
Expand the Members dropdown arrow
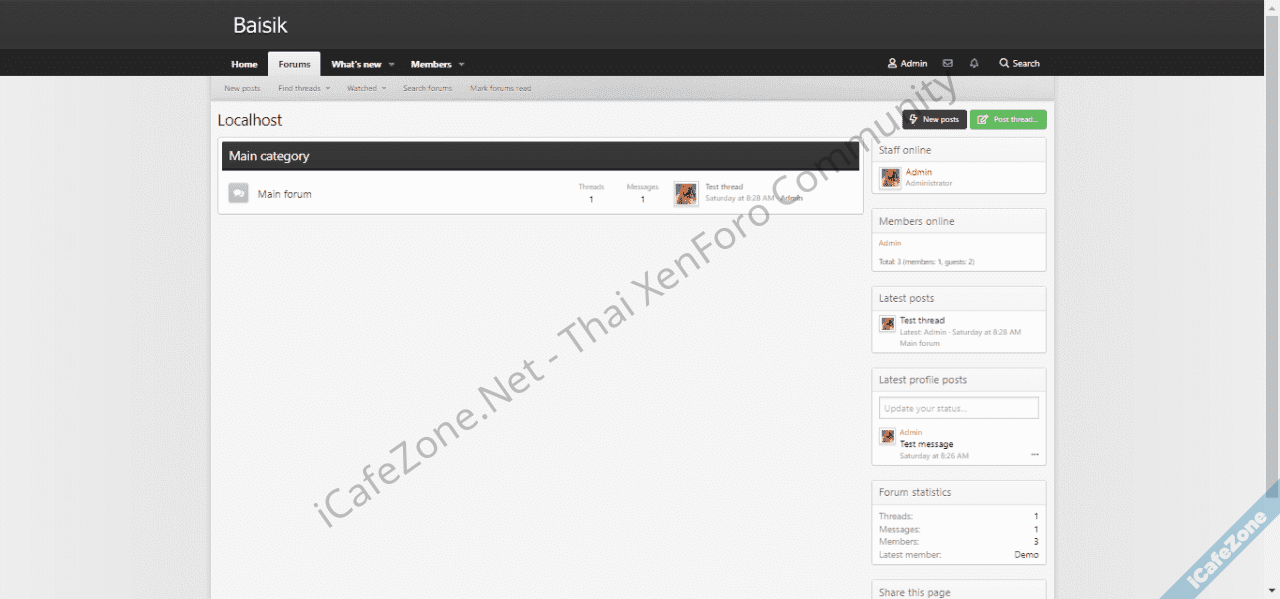click(x=462, y=64)
